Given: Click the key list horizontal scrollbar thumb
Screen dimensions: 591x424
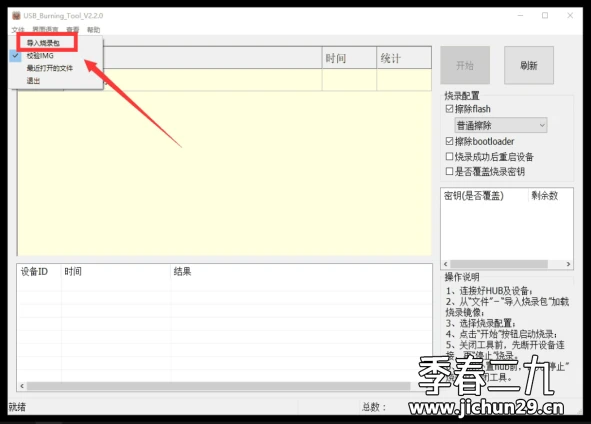Looking at the screenshot, I should pyautogui.click(x=499, y=264).
